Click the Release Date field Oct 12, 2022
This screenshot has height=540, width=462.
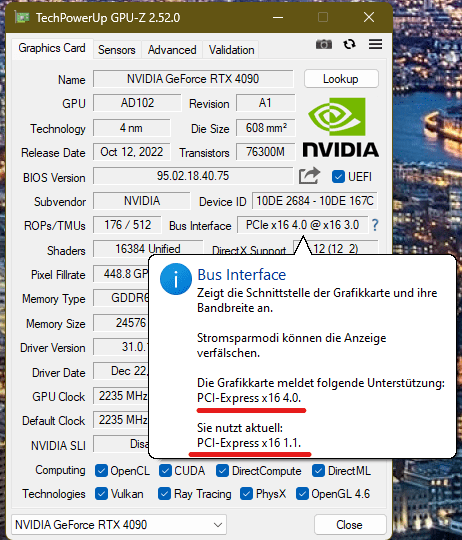point(132,152)
